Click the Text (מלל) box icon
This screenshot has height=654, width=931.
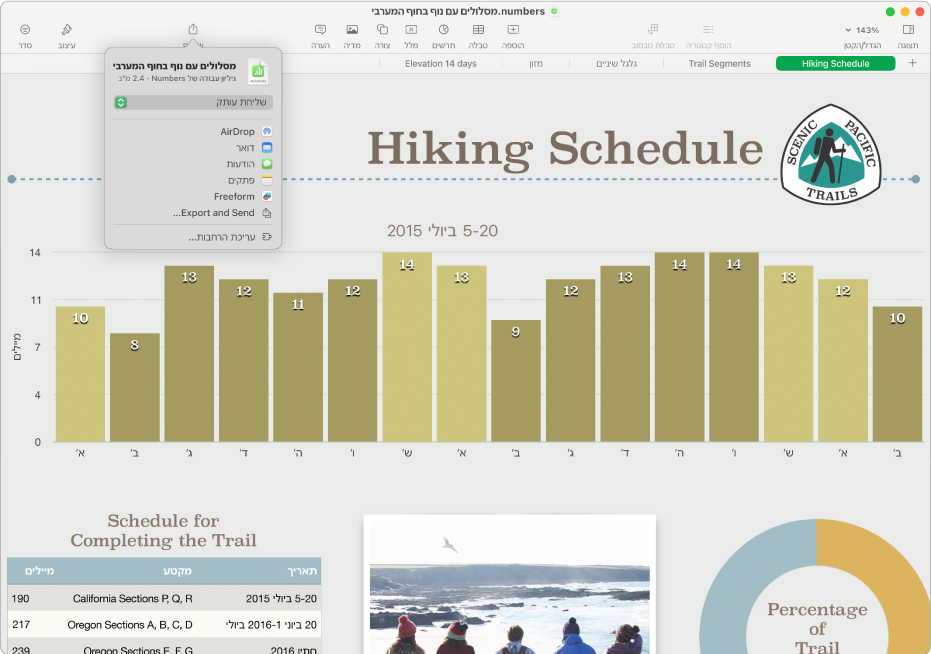[411, 29]
